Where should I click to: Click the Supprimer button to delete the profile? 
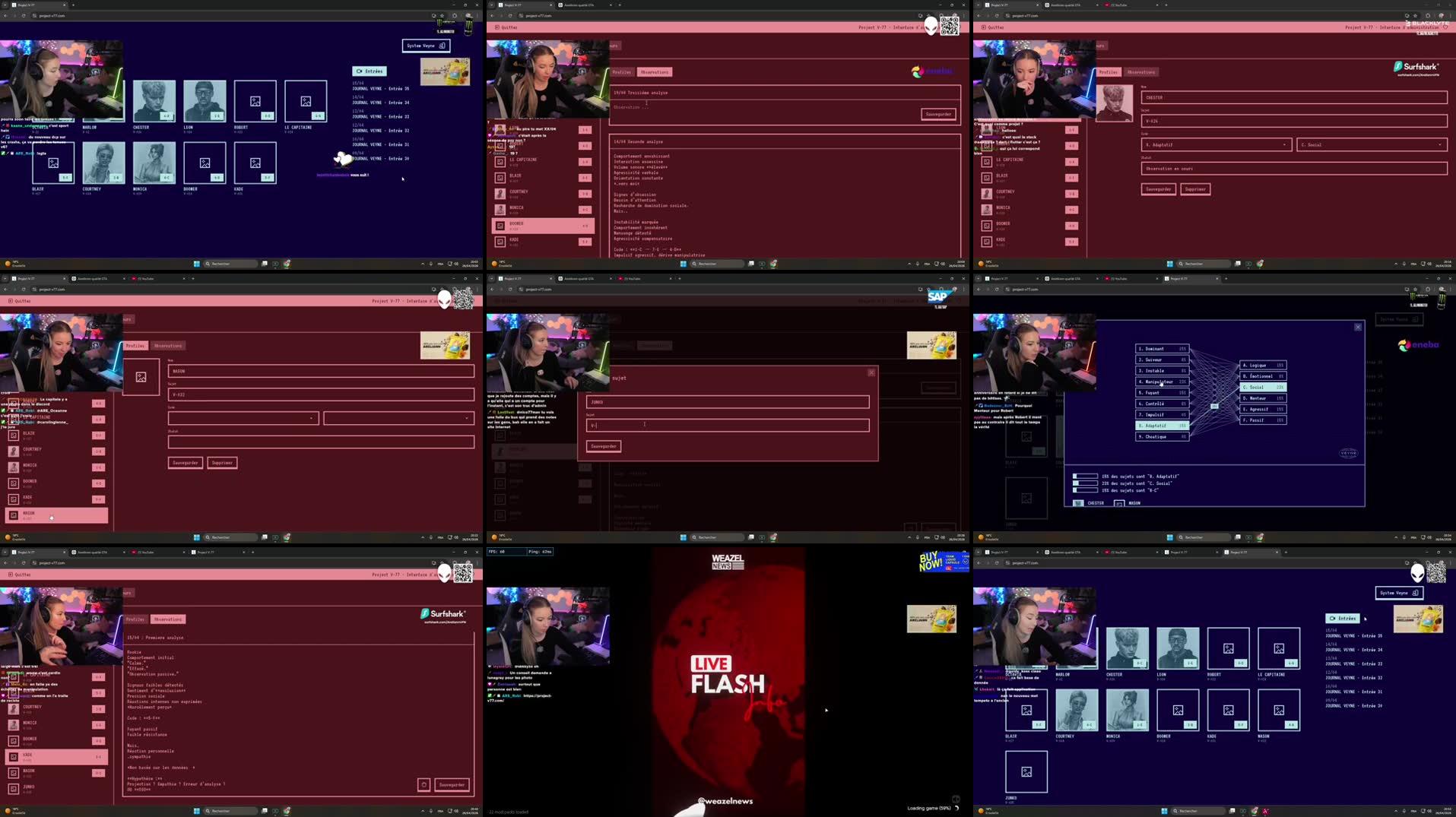point(1194,189)
